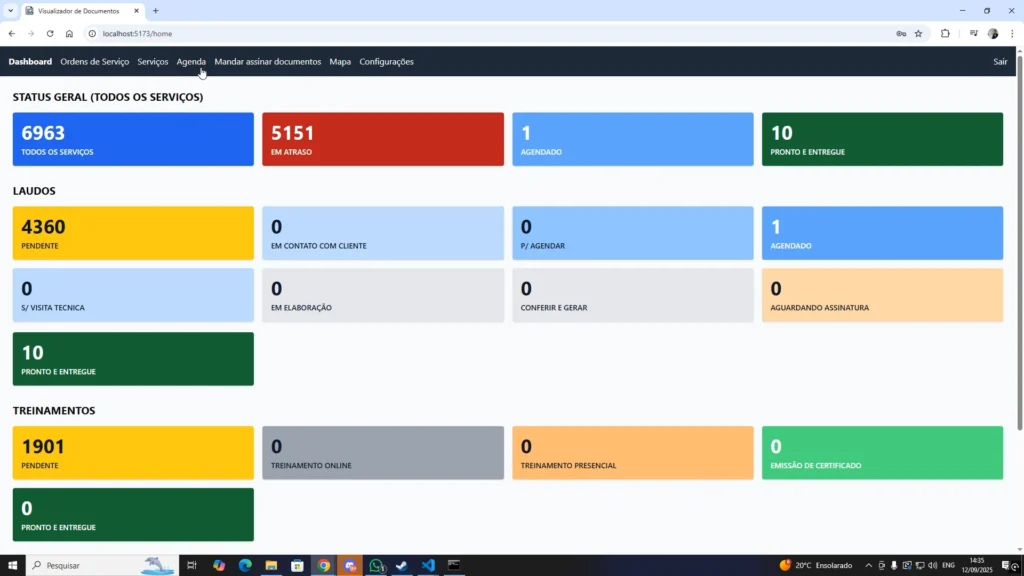Image resolution: width=1024 pixels, height=576 pixels.
Task: Open the Configurações page
Action: (386, 62)
